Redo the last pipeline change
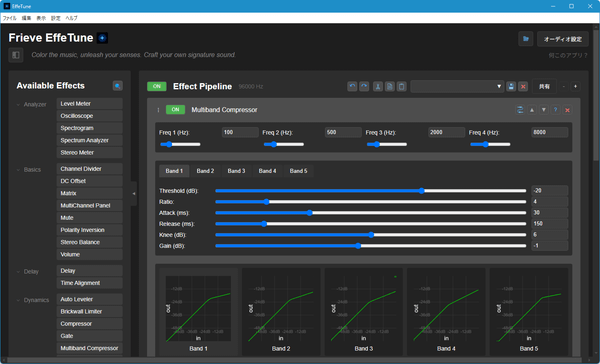The height and width of the screenshot is (364, 600). pos(364,87)
